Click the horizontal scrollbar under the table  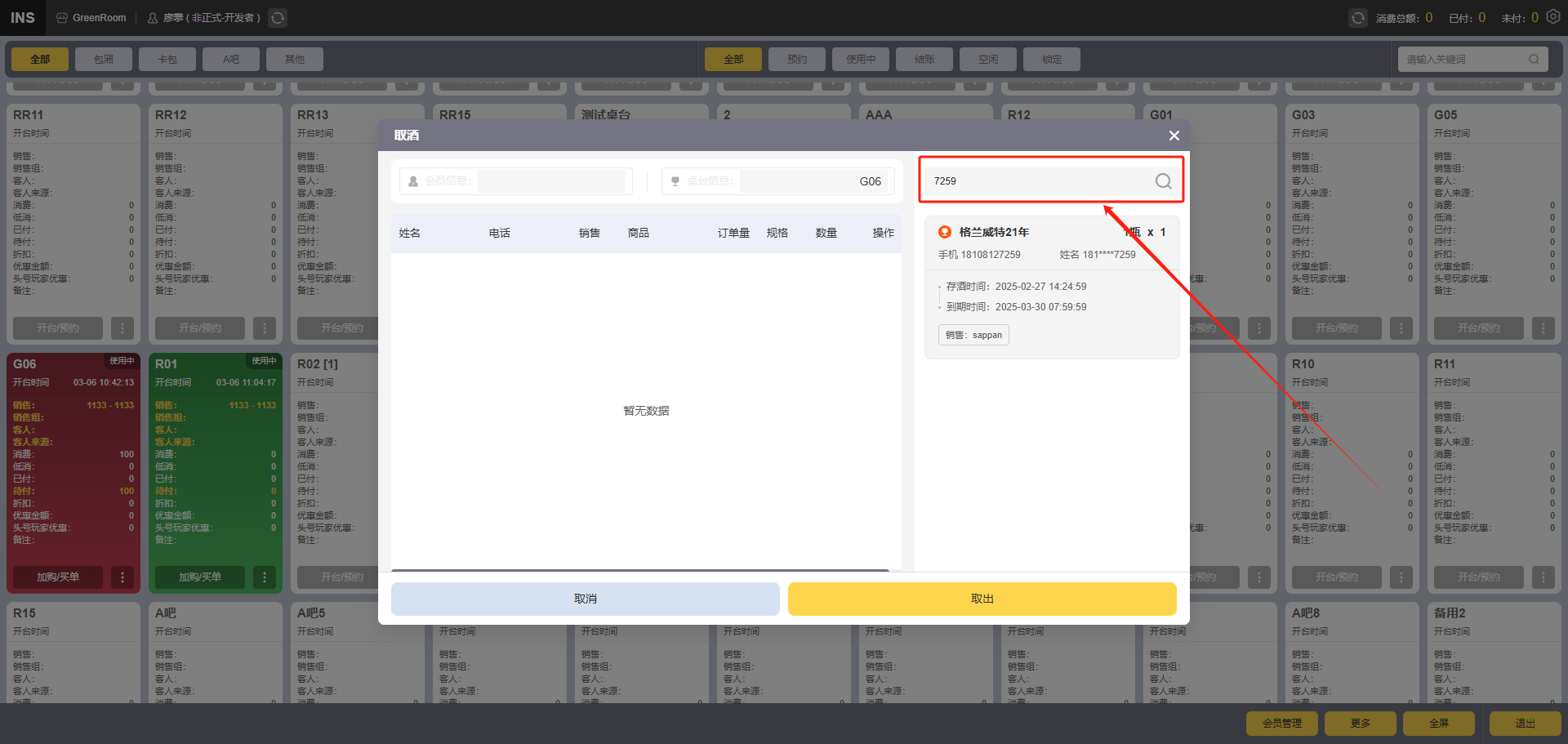(640, 570)
